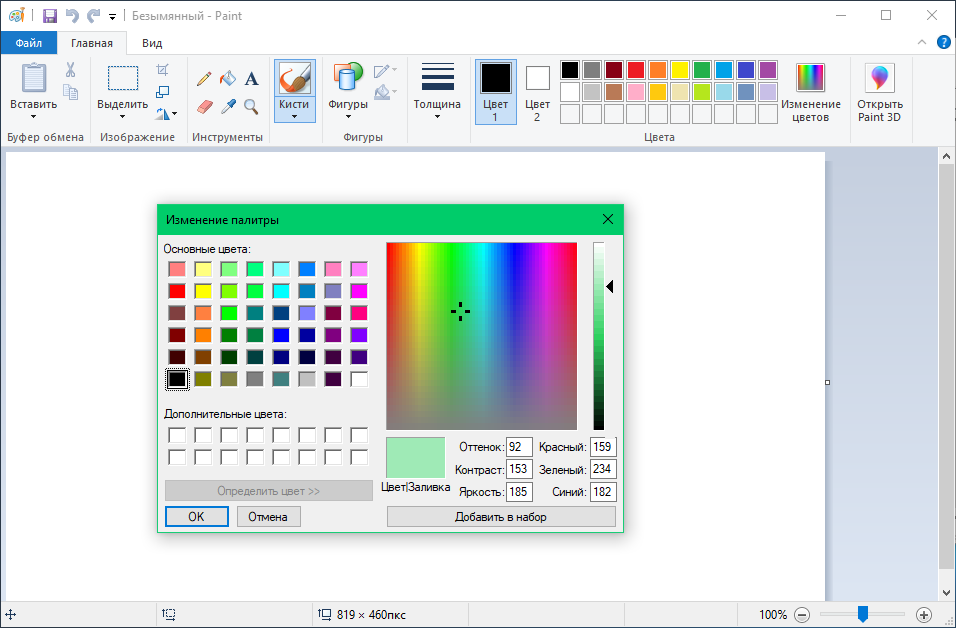The image size is (956, 628).
Task: Open the Файл menu
Action: pyautogui.click(x=29, y=43)
